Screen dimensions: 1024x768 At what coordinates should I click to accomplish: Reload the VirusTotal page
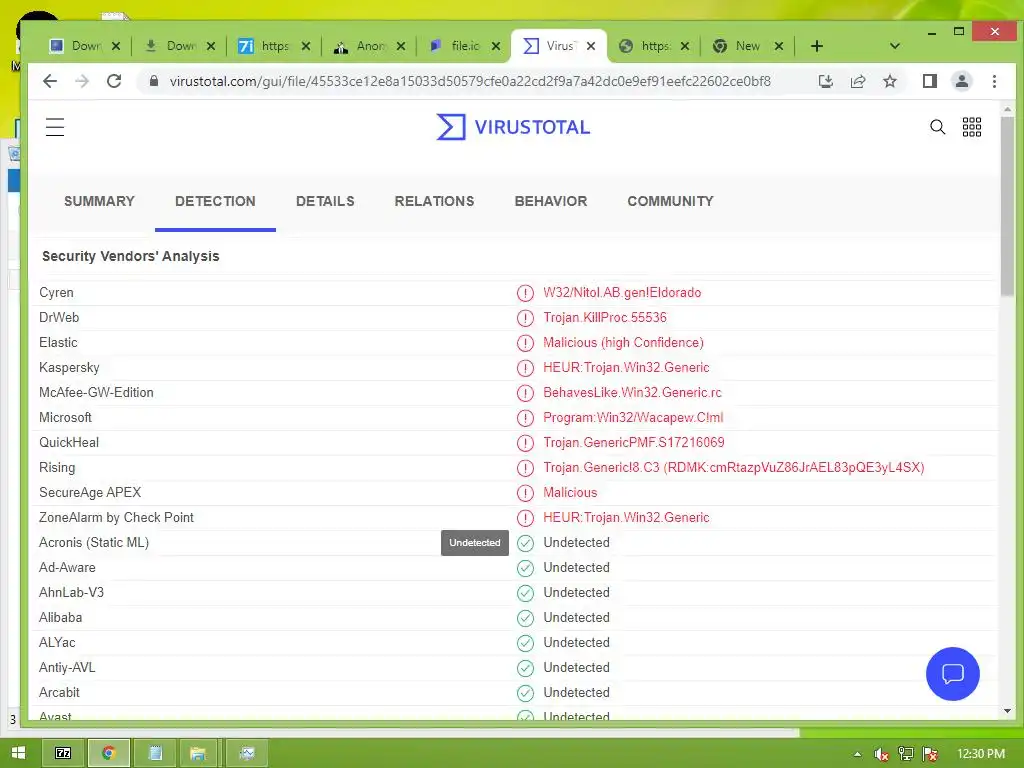[114, 81]
